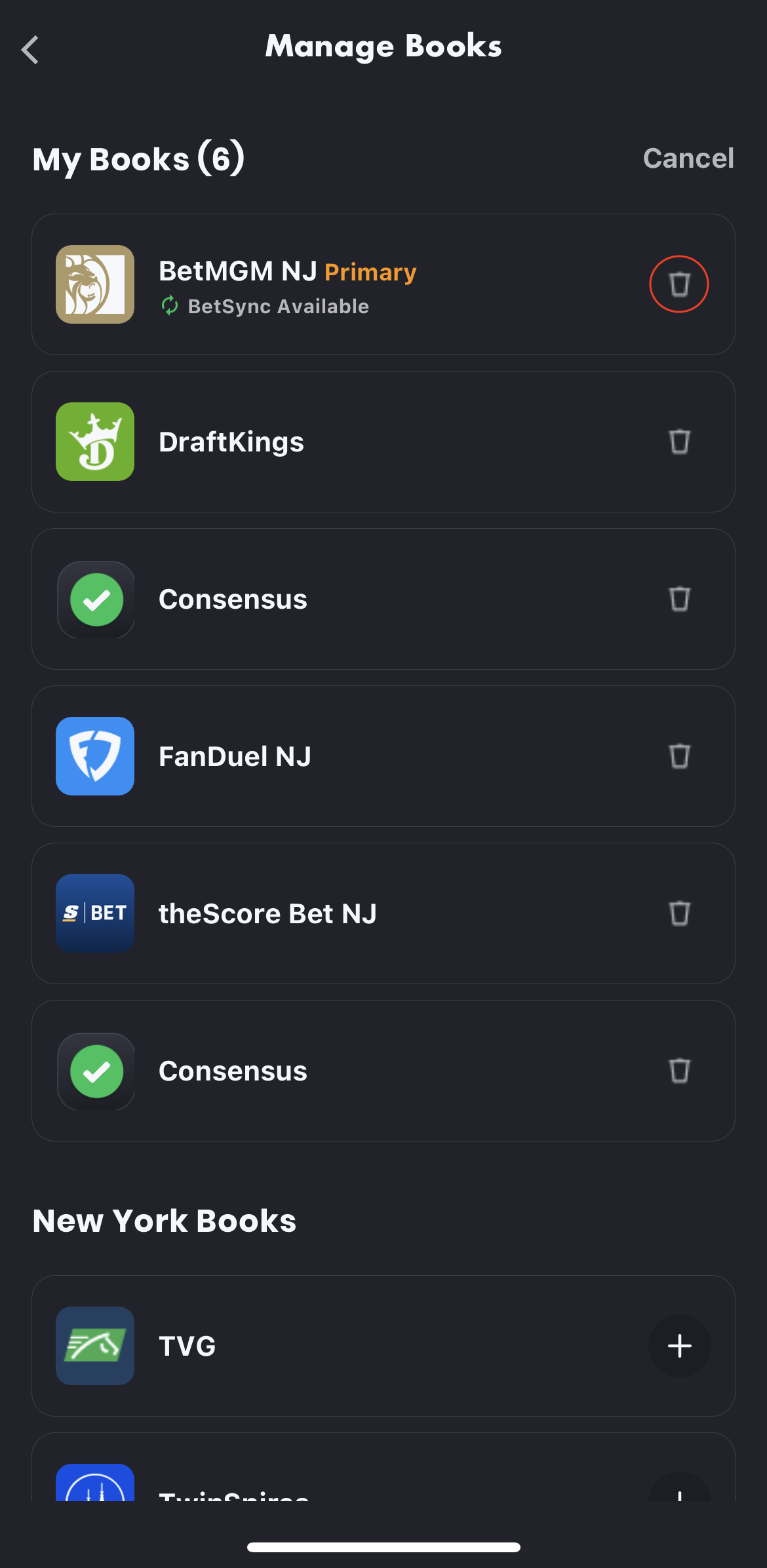Delete the Consensus book listed under DraftKings
Image resolution: width=767 pixels, height=1568 pixels.
(679, 599)
